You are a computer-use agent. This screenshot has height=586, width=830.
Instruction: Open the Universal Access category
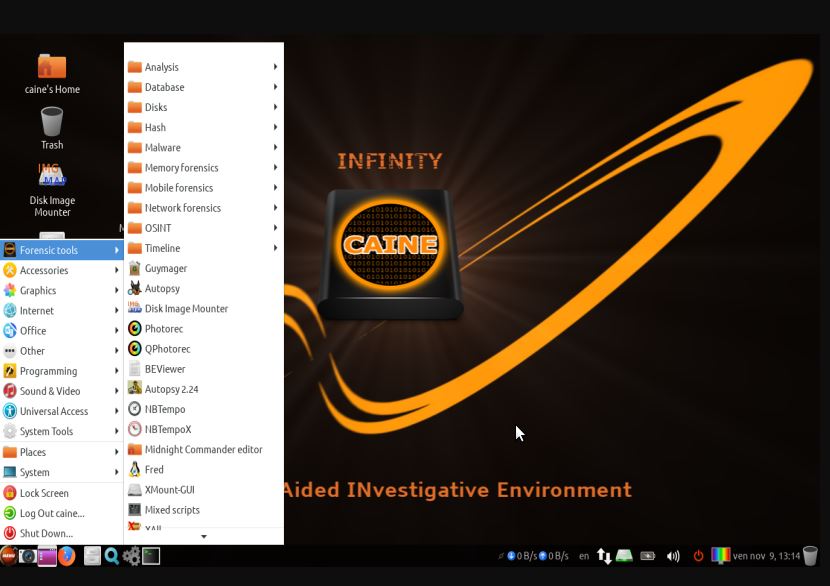tap(61, 411)
